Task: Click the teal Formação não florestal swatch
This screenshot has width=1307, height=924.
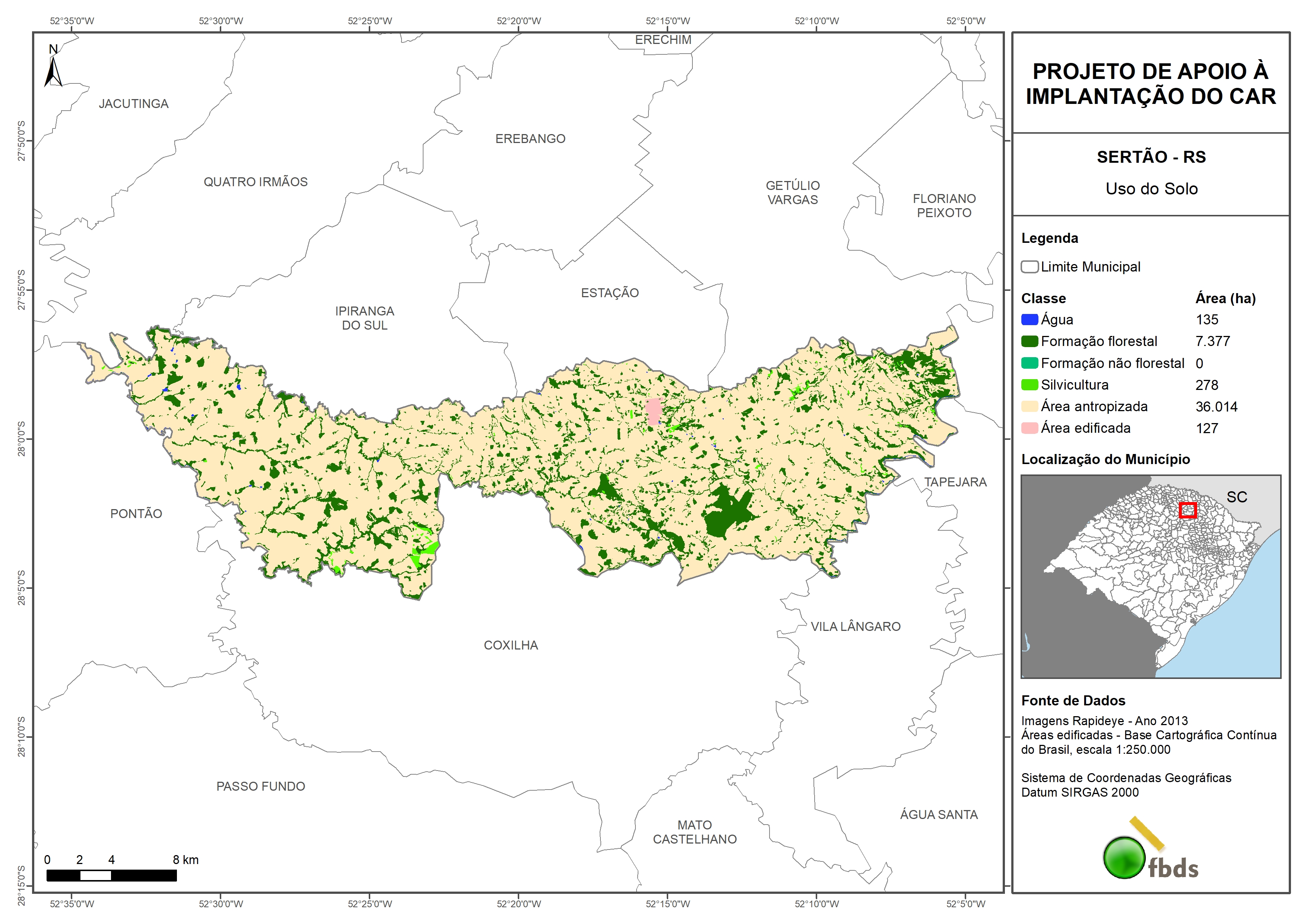Action: pyautogui.click(x=1029, y=363)
